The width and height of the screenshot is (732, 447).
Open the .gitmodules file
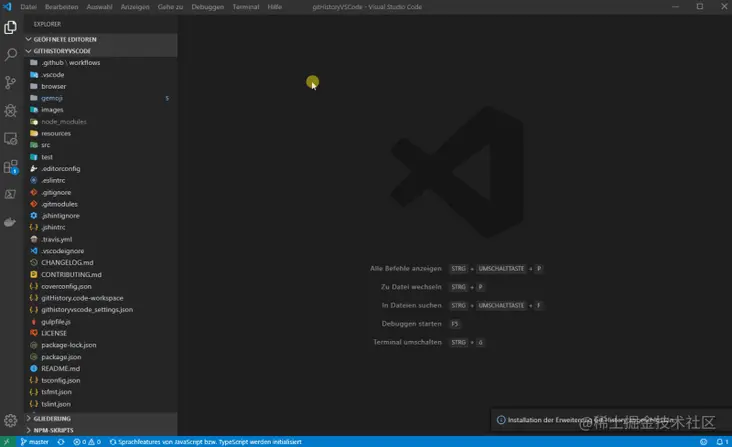(101, 204)
